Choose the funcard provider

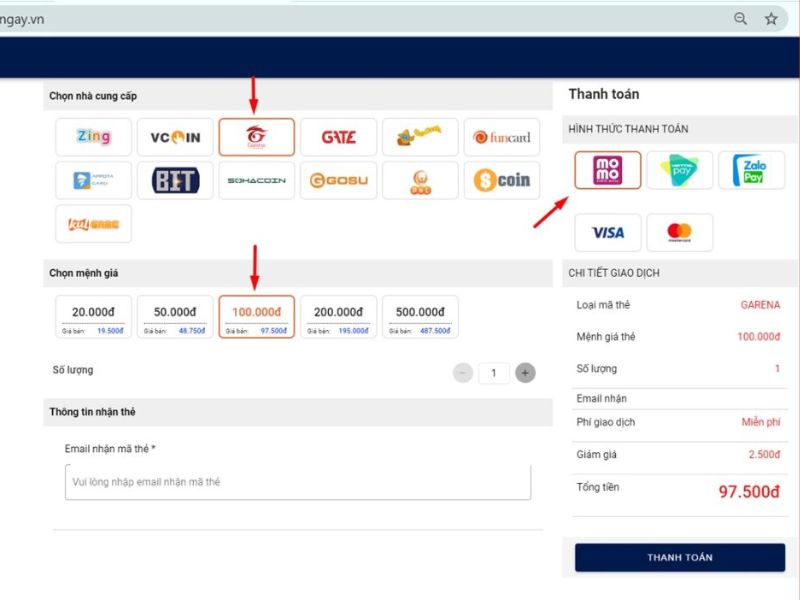(502, 137)
